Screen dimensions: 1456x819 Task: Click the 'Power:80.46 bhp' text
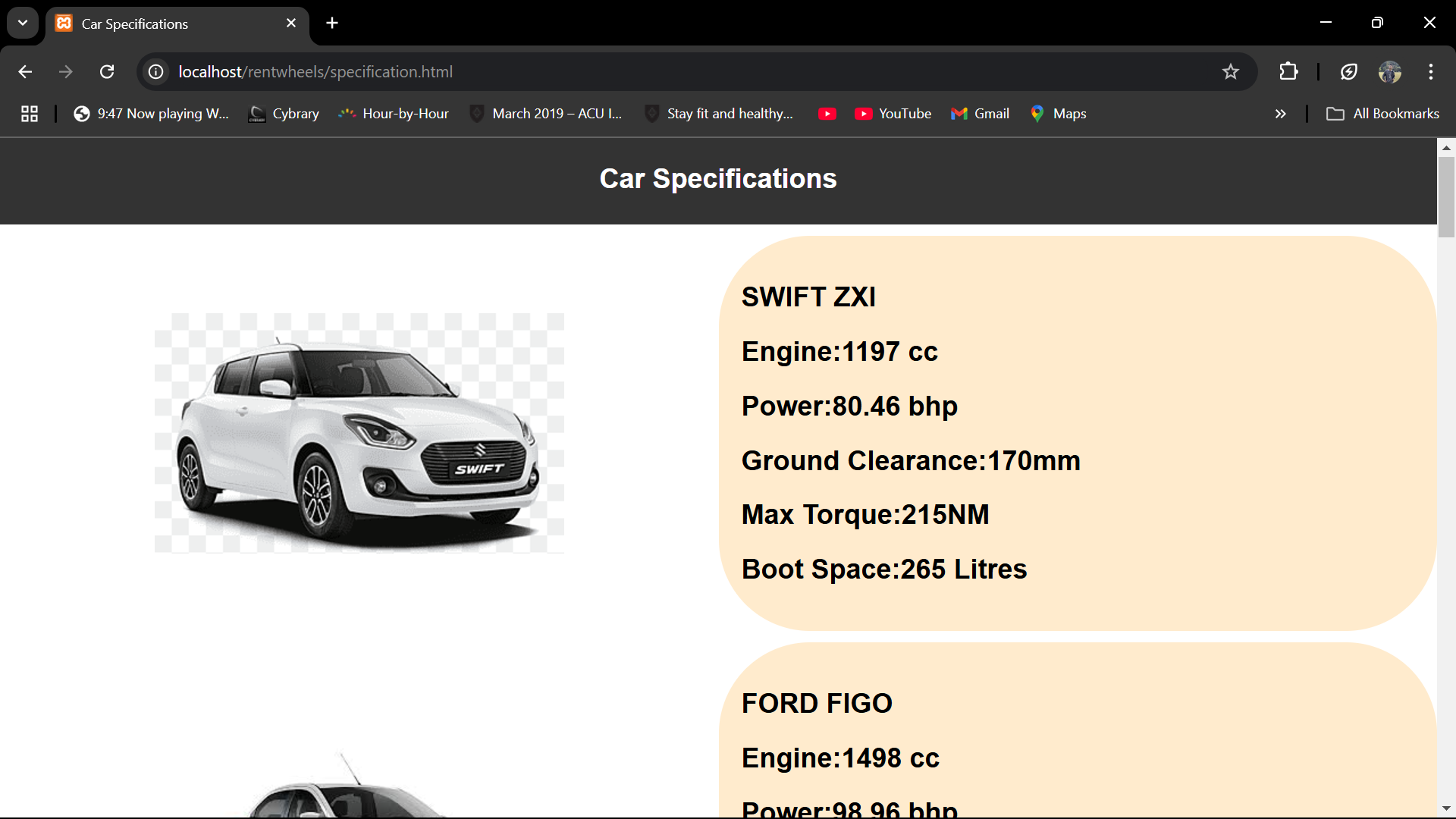point(849,406)
